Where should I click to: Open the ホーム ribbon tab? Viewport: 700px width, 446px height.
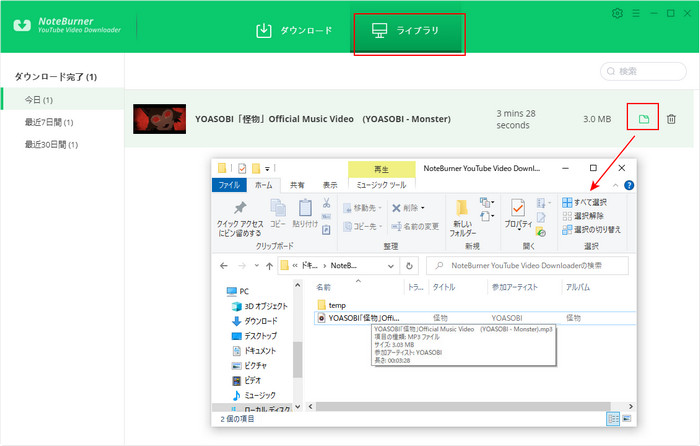(263, 185)
